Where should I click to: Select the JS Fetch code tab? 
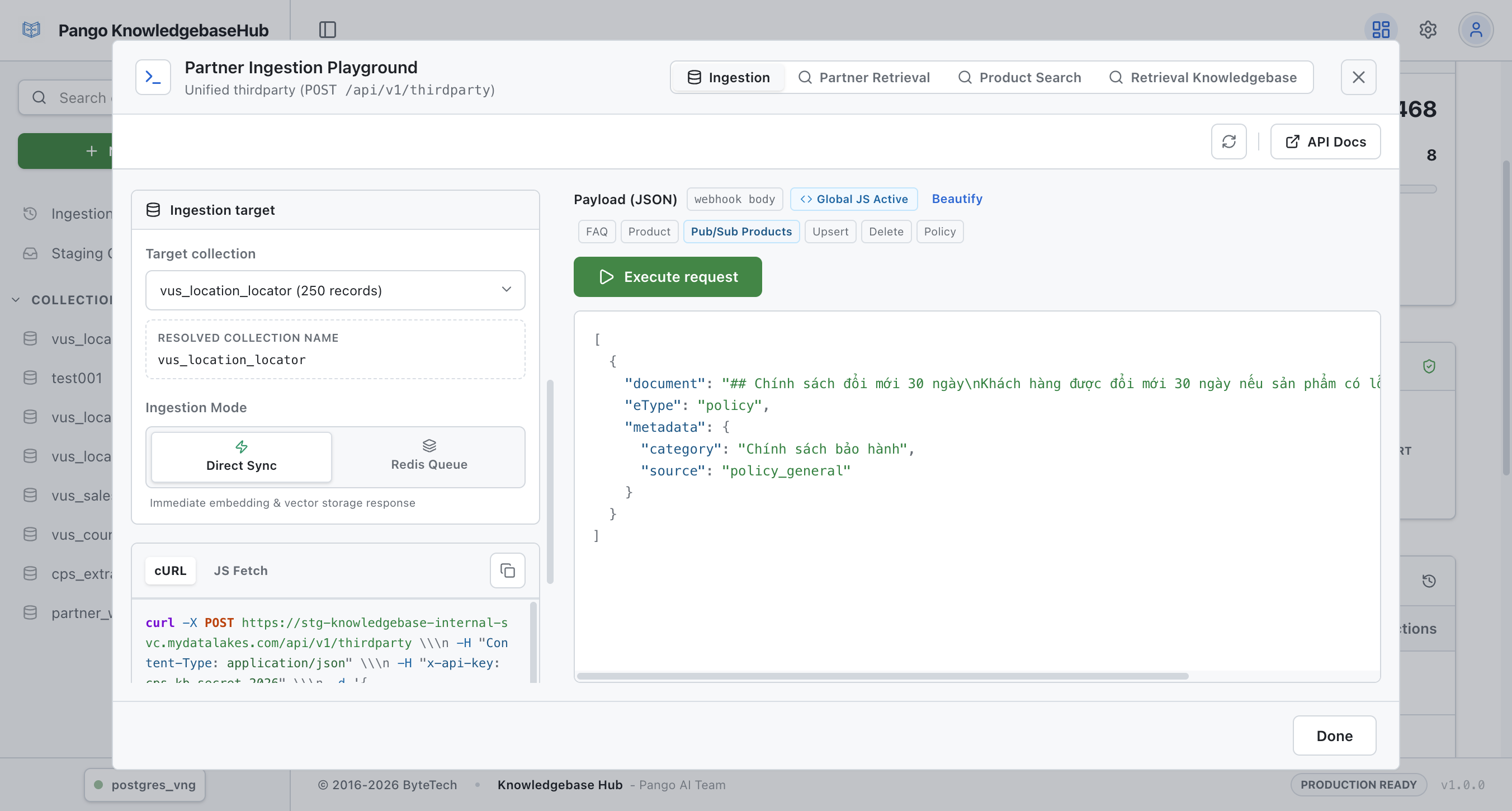240,570
